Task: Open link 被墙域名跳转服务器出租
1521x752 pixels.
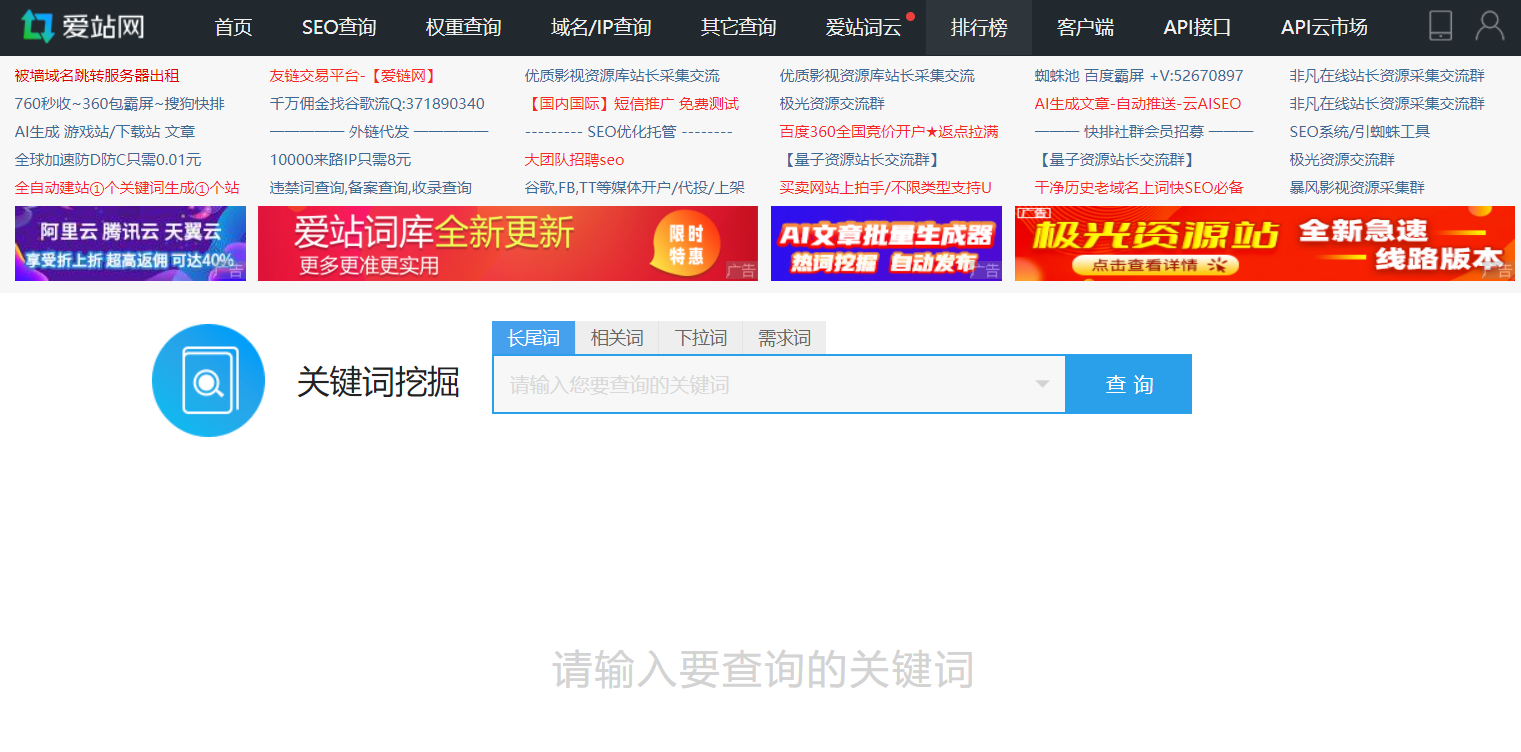Action: 97,76
